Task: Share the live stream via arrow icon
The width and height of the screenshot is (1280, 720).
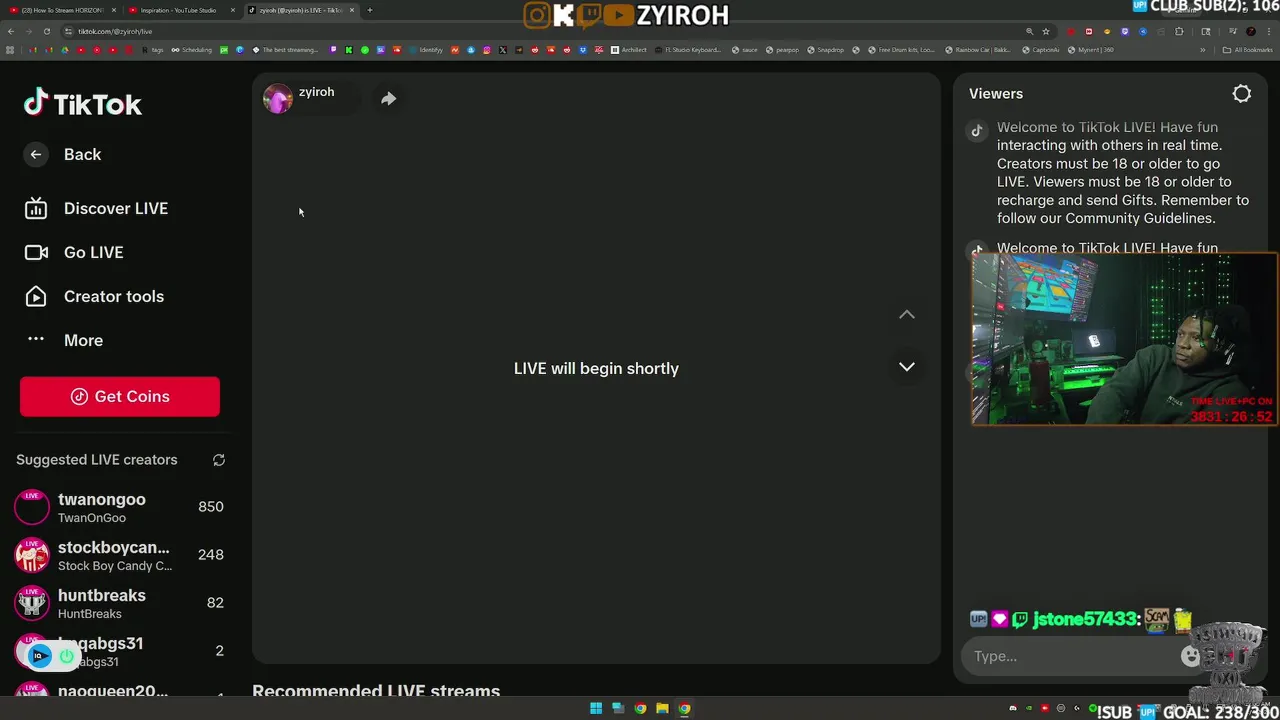Action: [389, 98]
